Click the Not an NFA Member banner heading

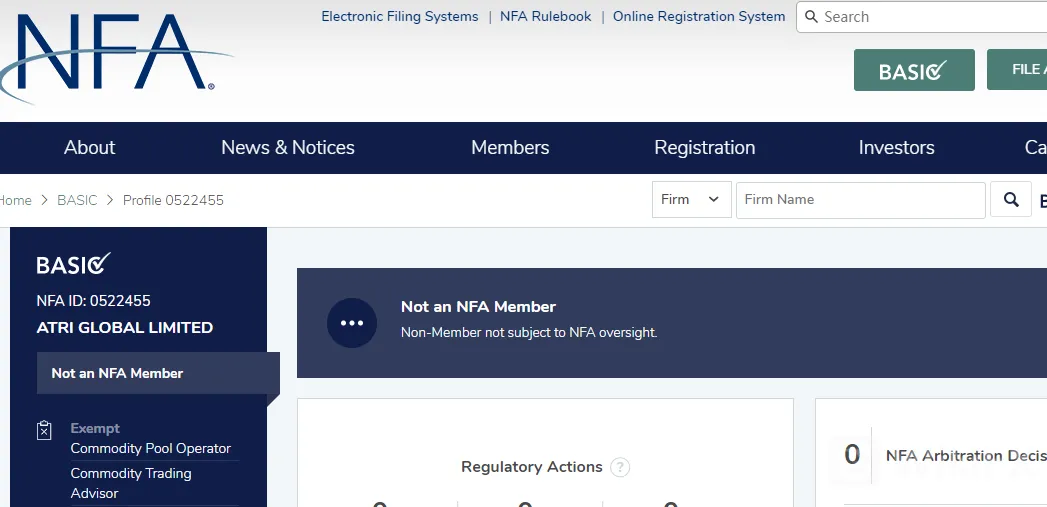point(478,307)
